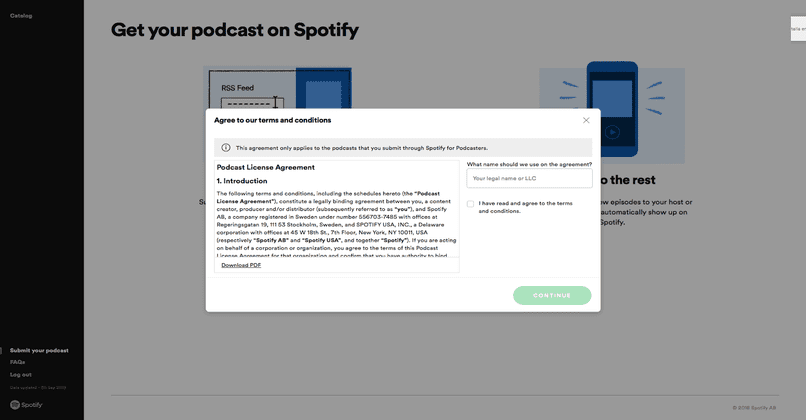Click the Get your podcast on Spotify heading
Viewport: 806px width, 420px height.
pyautogui.click(x=235, y=30)
